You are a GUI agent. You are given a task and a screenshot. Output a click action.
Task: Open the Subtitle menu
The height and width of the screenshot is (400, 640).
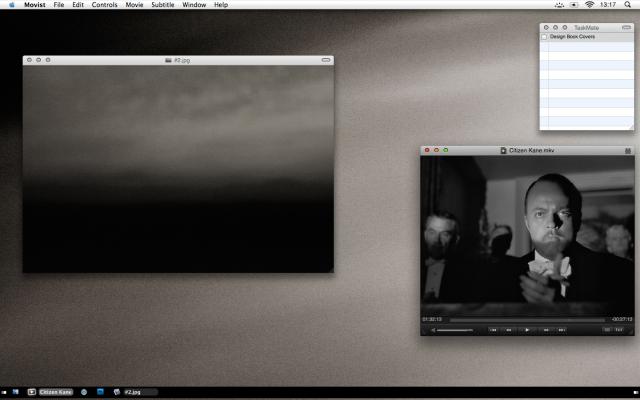point(162,5)
